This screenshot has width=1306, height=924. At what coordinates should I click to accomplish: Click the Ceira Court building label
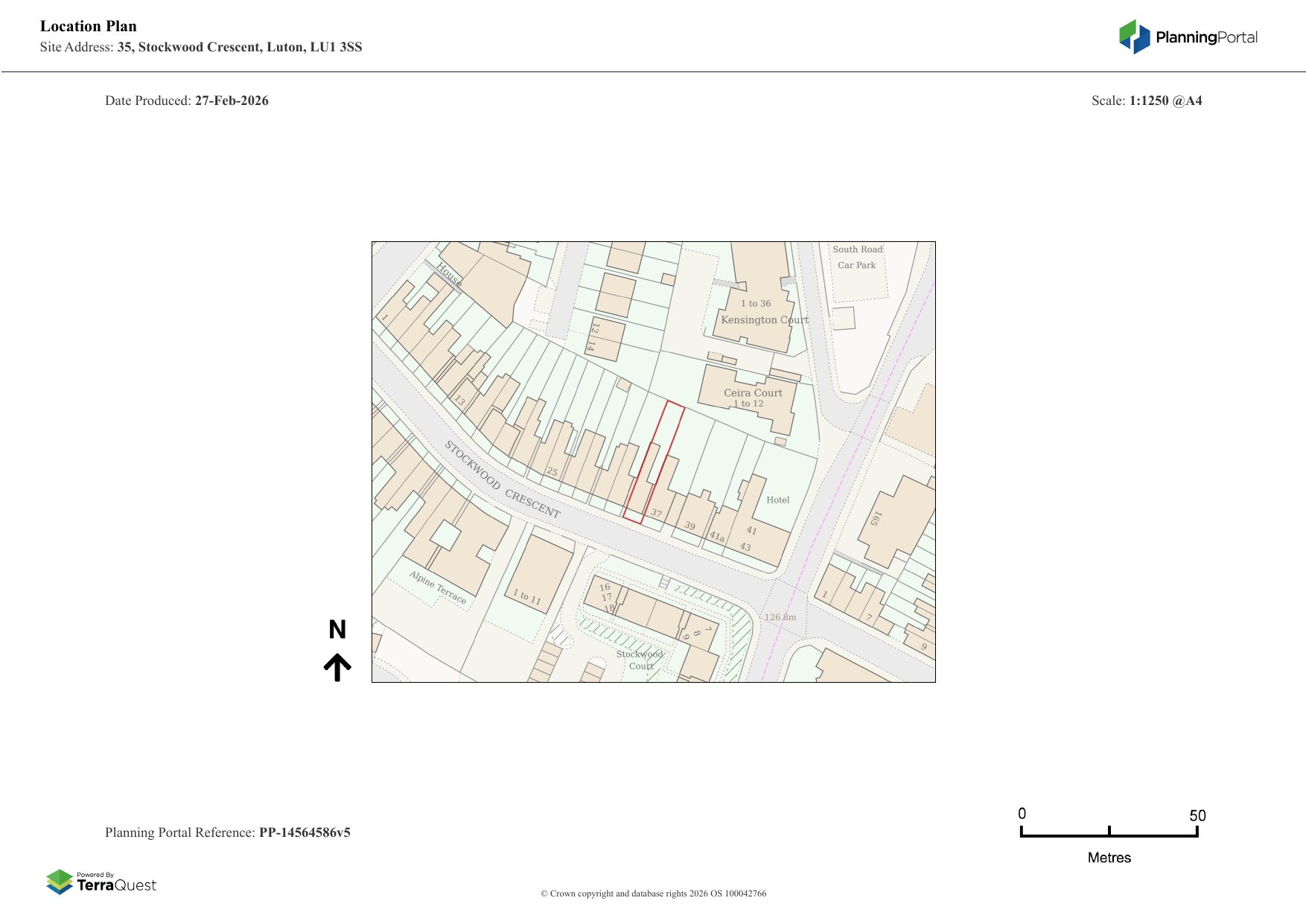[753, 393]
